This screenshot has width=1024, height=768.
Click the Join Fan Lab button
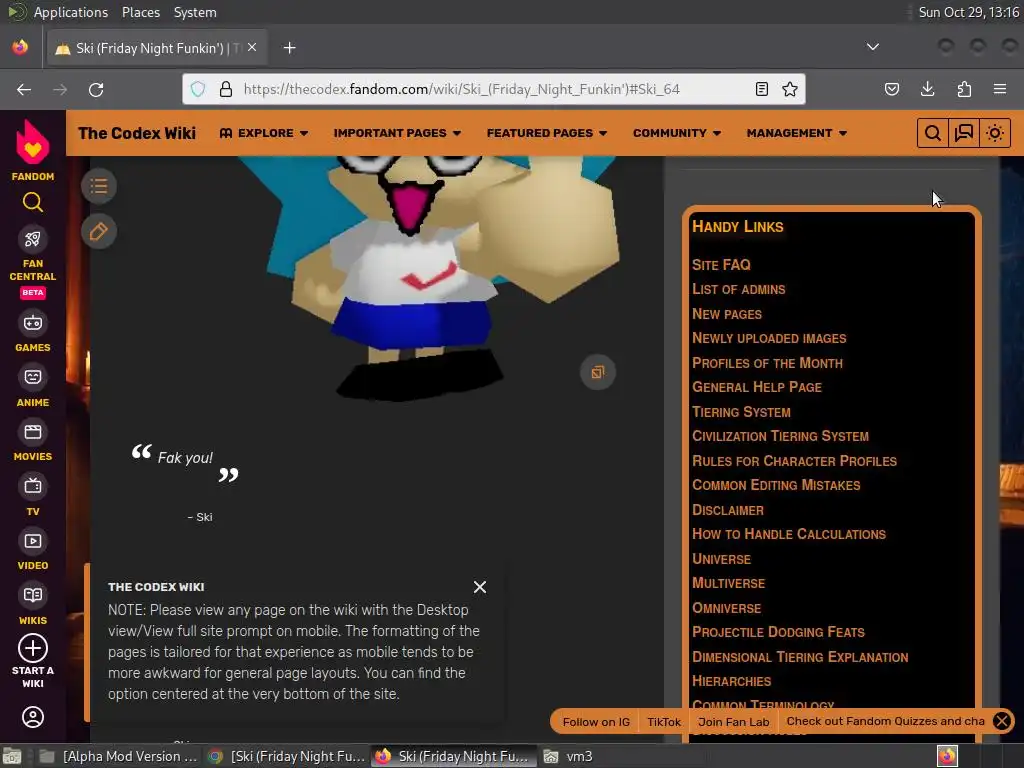(733, 722)
